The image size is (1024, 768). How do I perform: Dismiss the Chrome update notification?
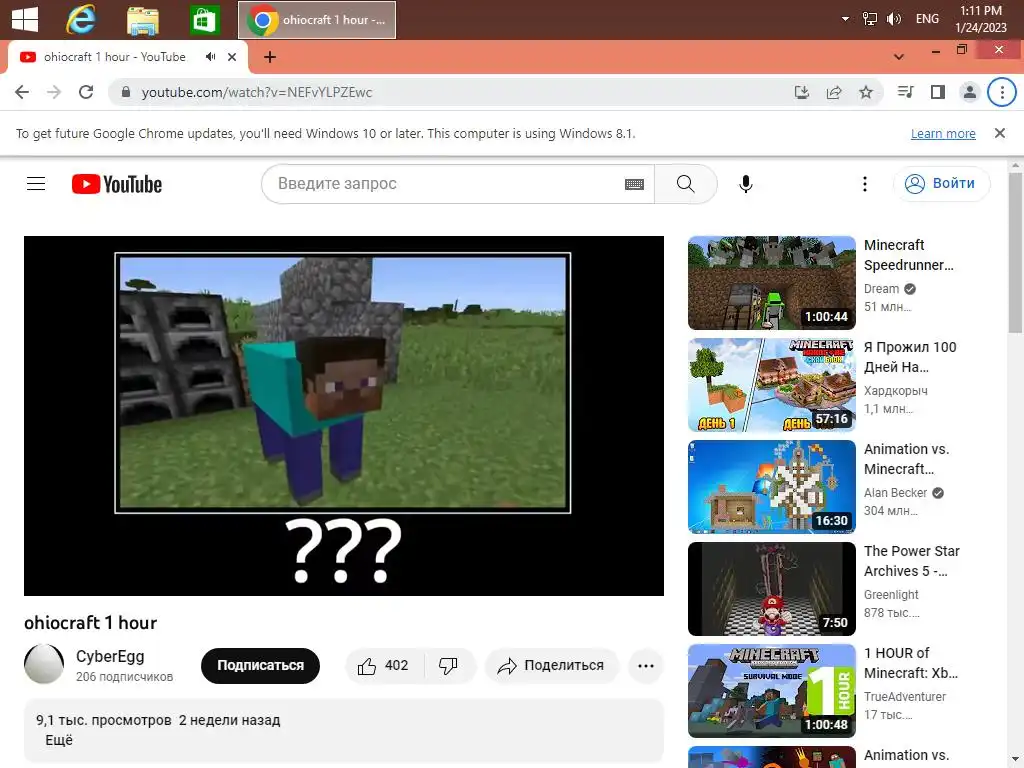click(x=999, y=133)
